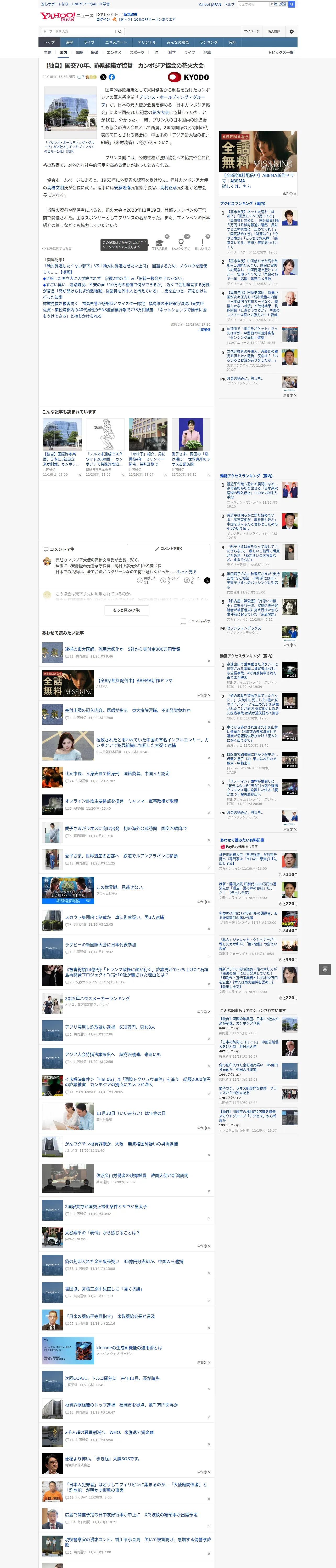
Task: Open the 共同通信 source link below the article
Action: click(x=204, y=330)
